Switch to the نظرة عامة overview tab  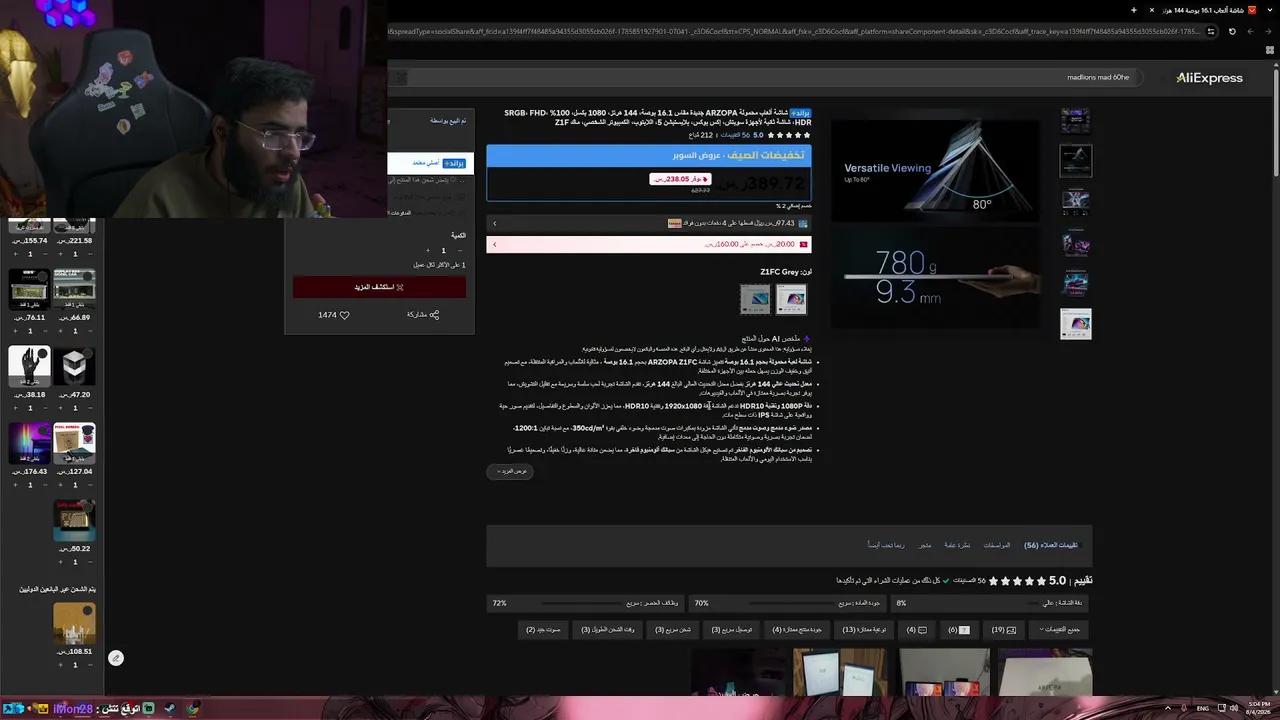pyautogui.click(x=957, y=545)
